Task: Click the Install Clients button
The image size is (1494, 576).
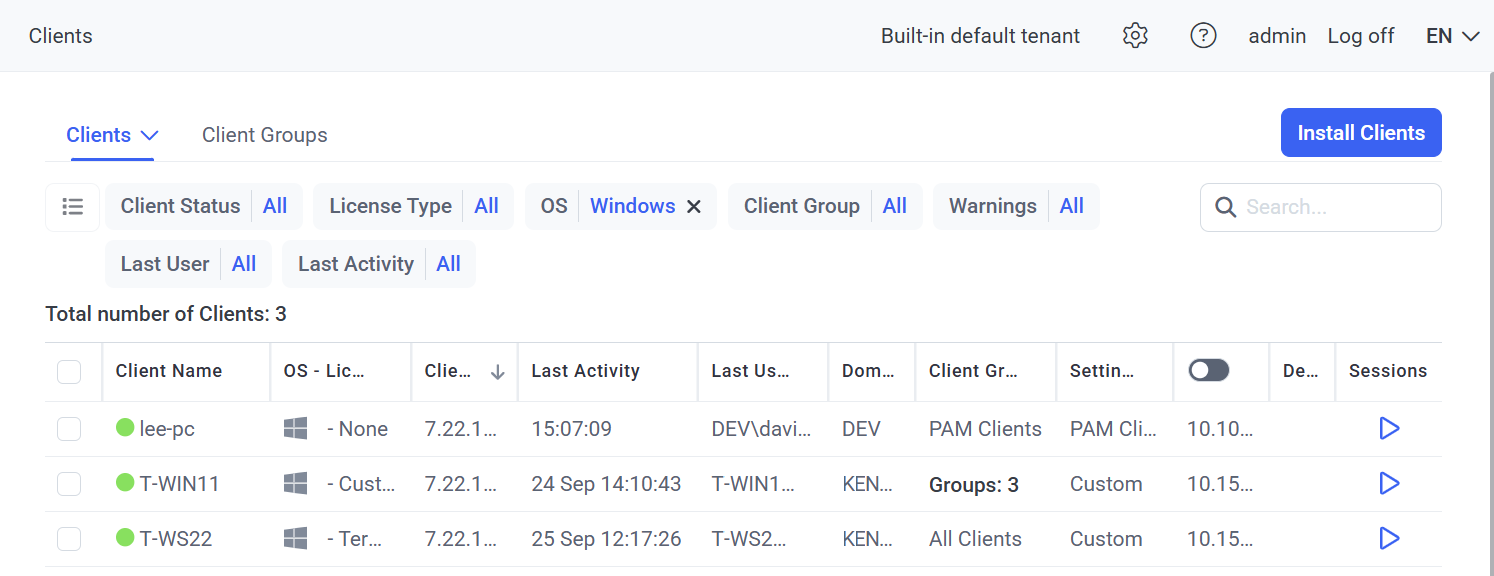Action: (x=1360, y=133)
